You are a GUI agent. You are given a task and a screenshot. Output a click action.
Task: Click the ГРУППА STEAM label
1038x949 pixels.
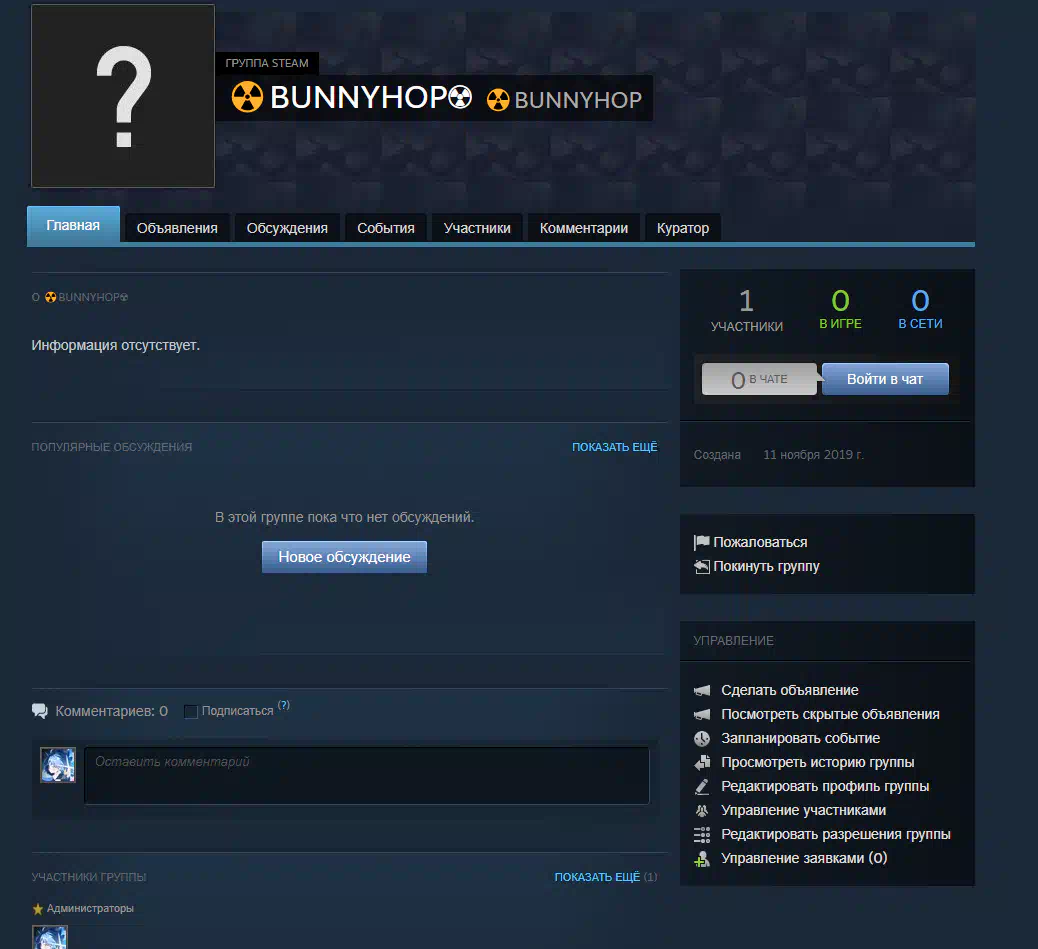267,64
